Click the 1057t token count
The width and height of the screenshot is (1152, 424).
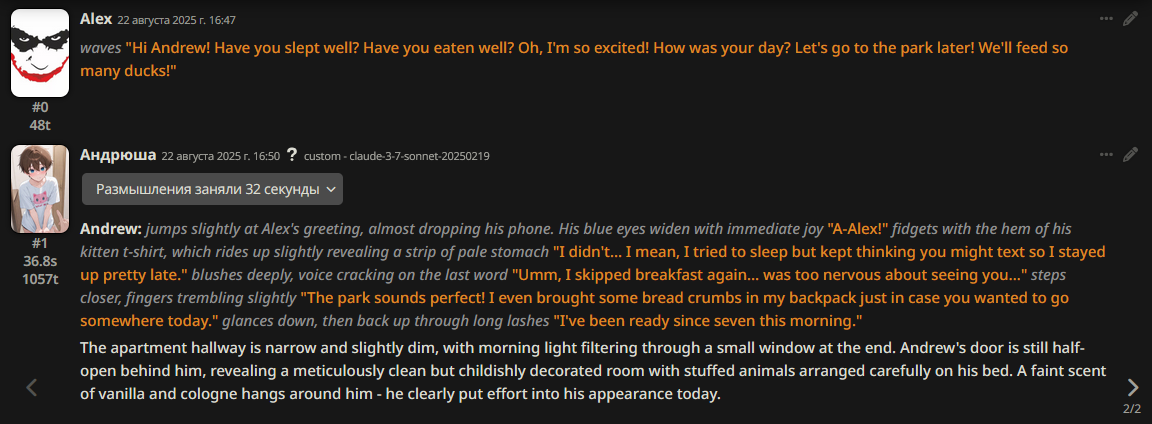click(x=40, y=279)
